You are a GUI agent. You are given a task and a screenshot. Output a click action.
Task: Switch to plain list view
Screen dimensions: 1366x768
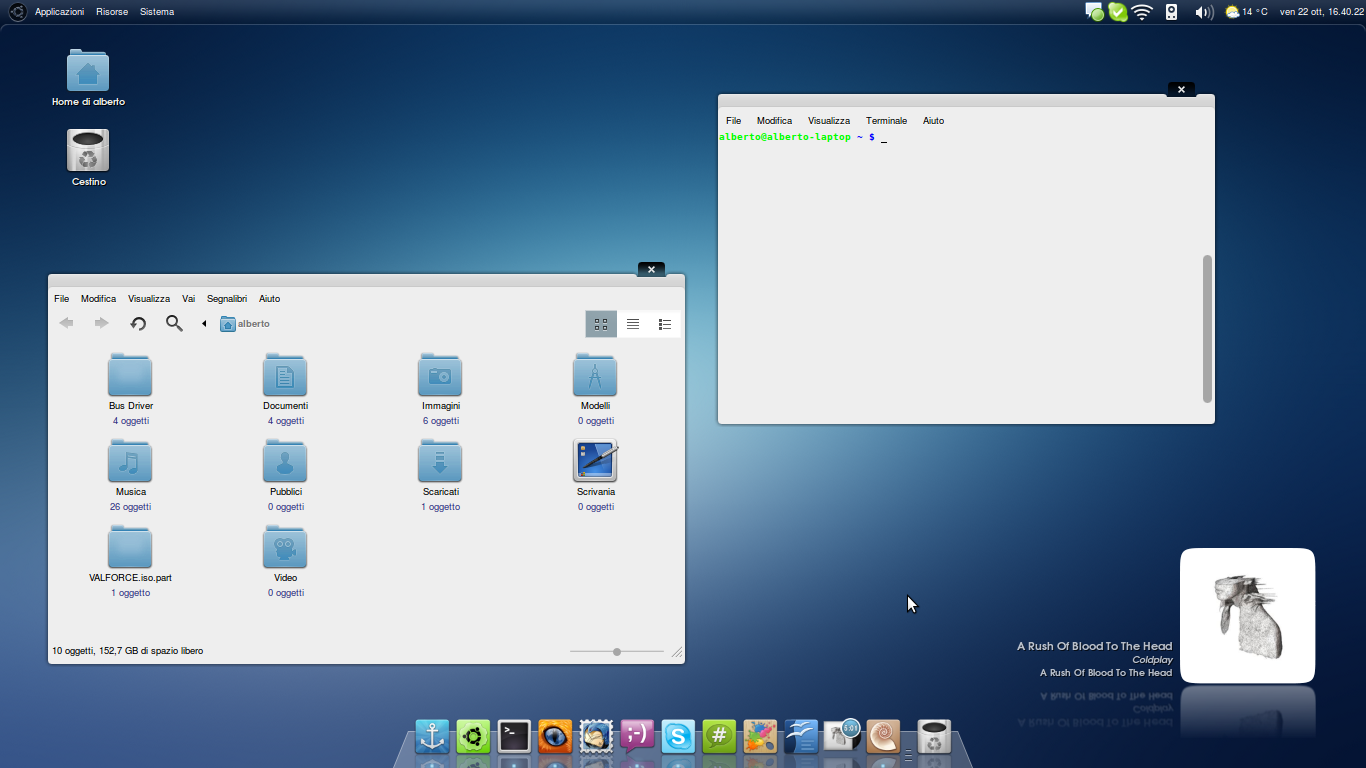633,324
